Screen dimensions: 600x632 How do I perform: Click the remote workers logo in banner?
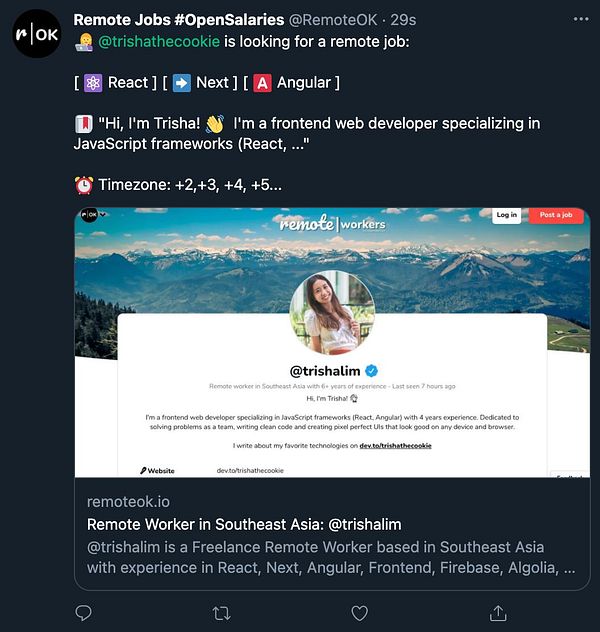point(332,223)
